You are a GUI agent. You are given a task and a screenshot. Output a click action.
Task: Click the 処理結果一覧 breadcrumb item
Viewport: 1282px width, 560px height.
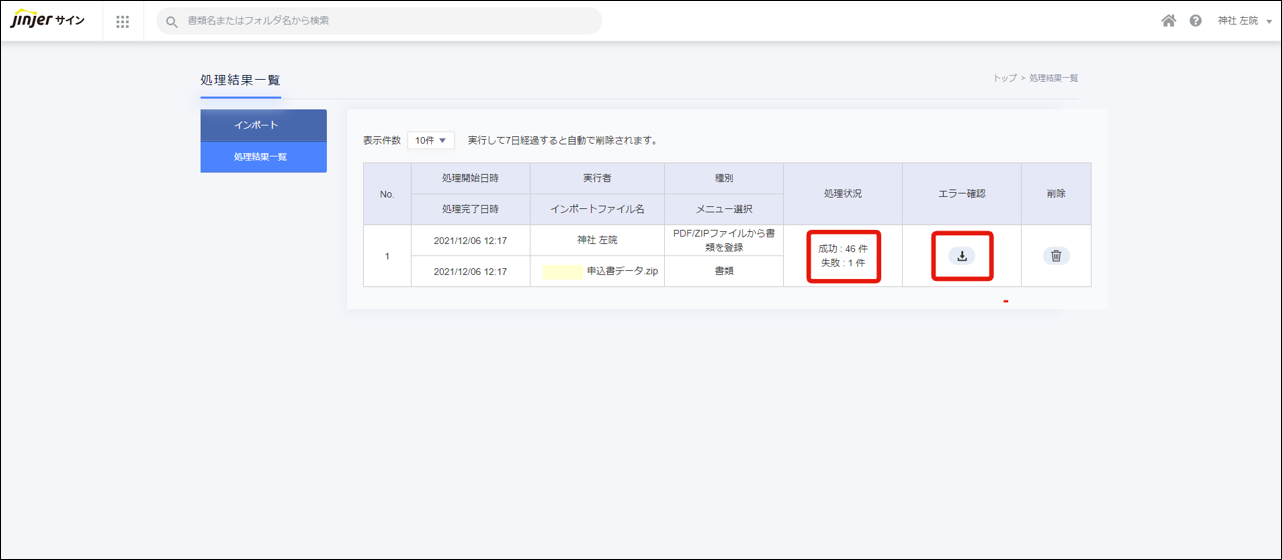coord(1053,78)
